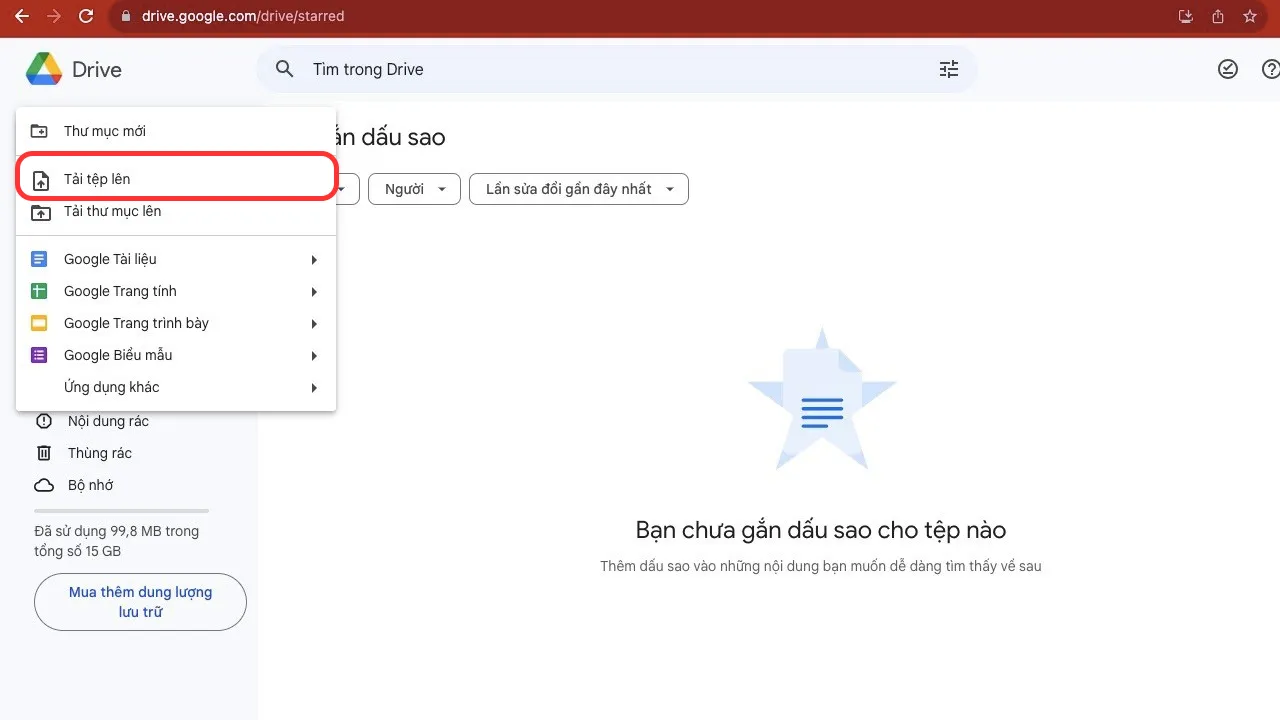Click the browser bookmark star icon
The width and height of the screenshot is (1280, 720).
pyautogui.click(x=1250, y=16)
